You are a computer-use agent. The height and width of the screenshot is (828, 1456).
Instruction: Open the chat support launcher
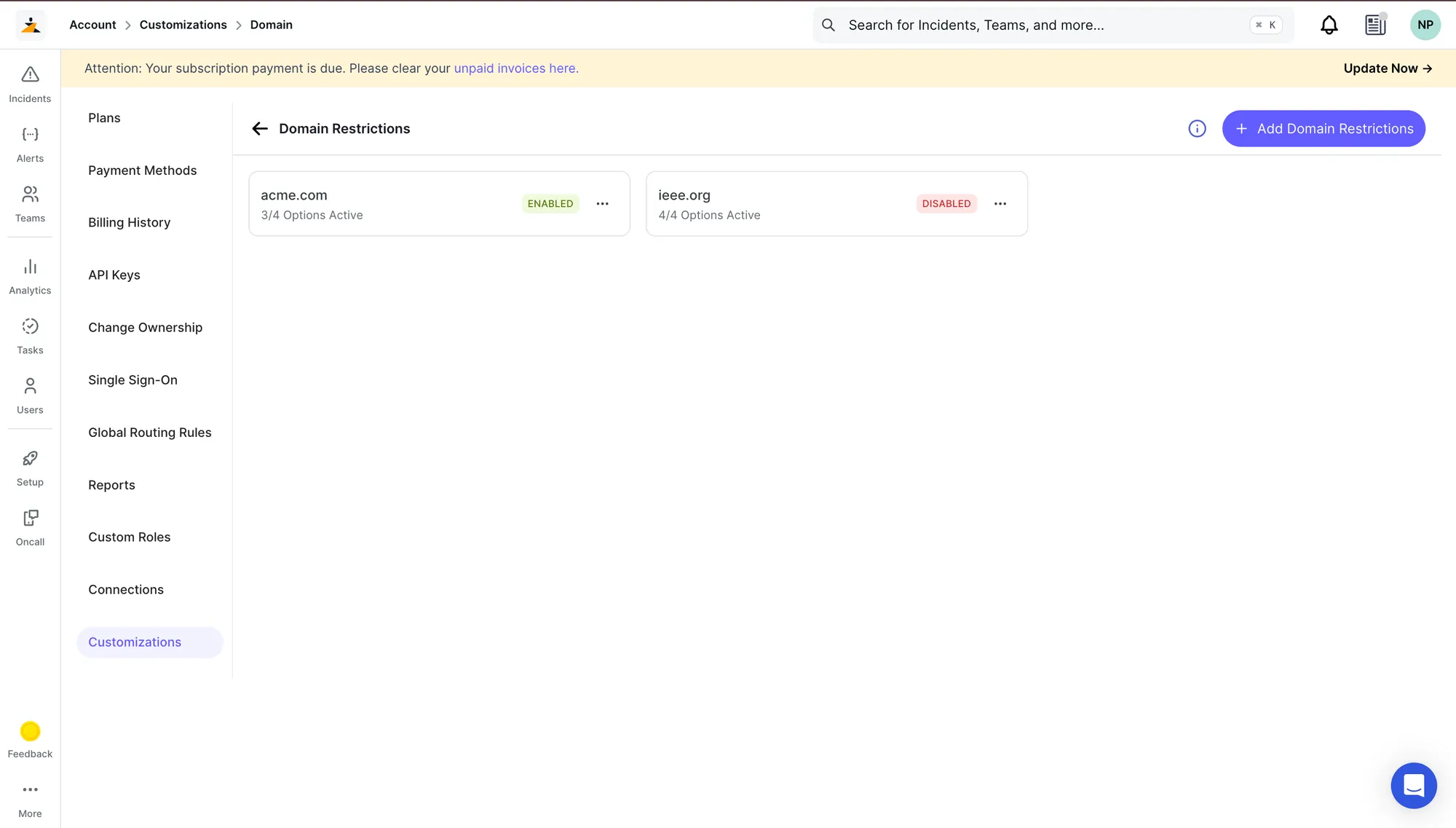coord(1414,786)
